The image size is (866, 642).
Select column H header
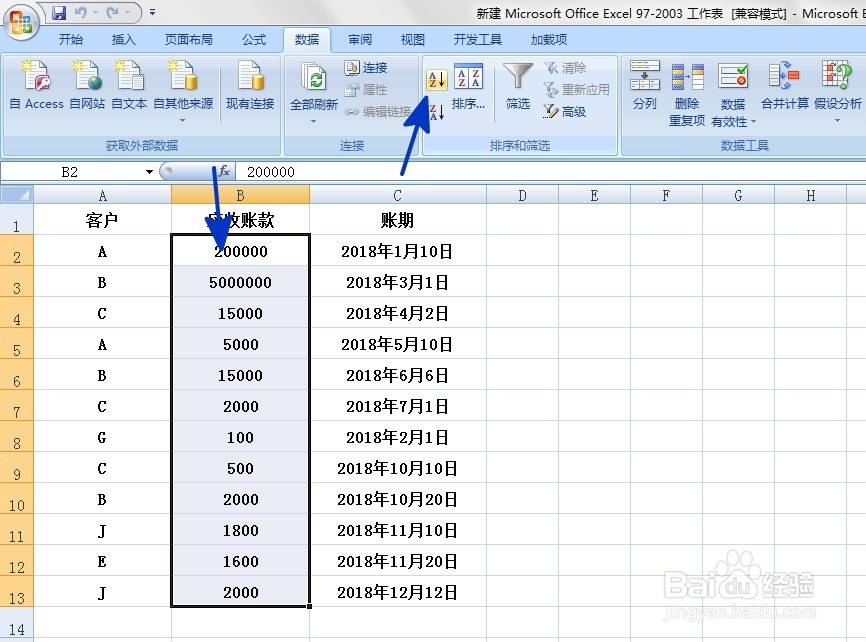(810, 195)
